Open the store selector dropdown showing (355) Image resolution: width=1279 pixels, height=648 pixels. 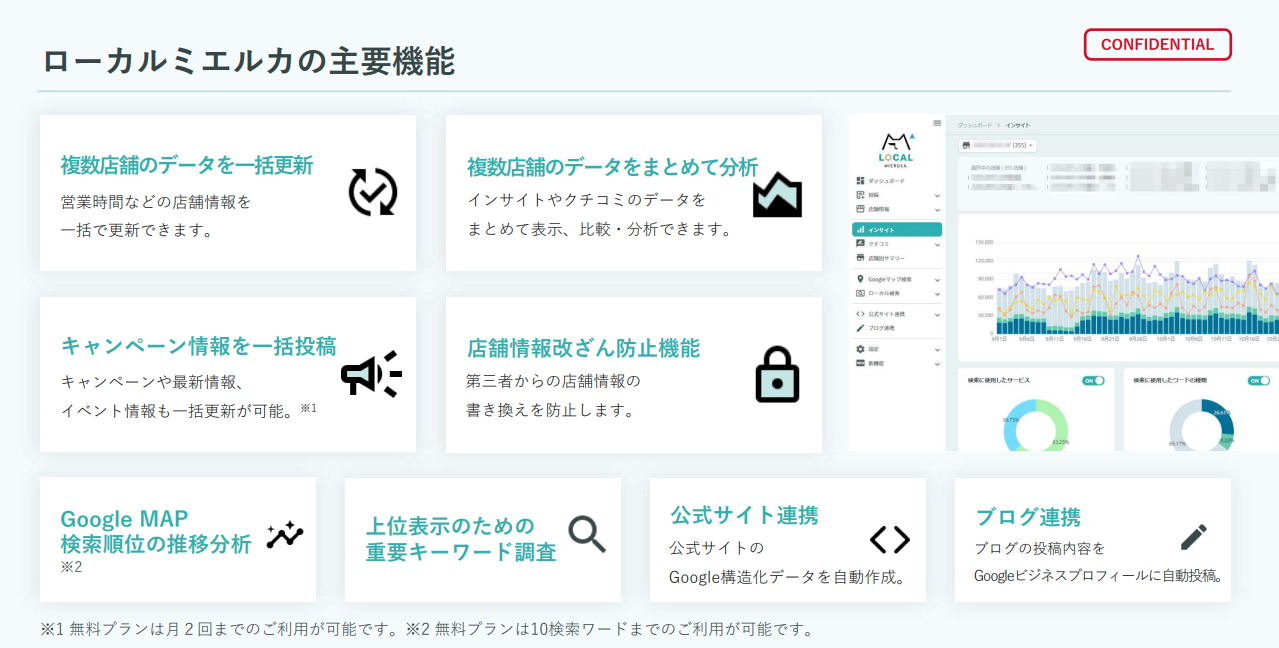tap(997, 145)
